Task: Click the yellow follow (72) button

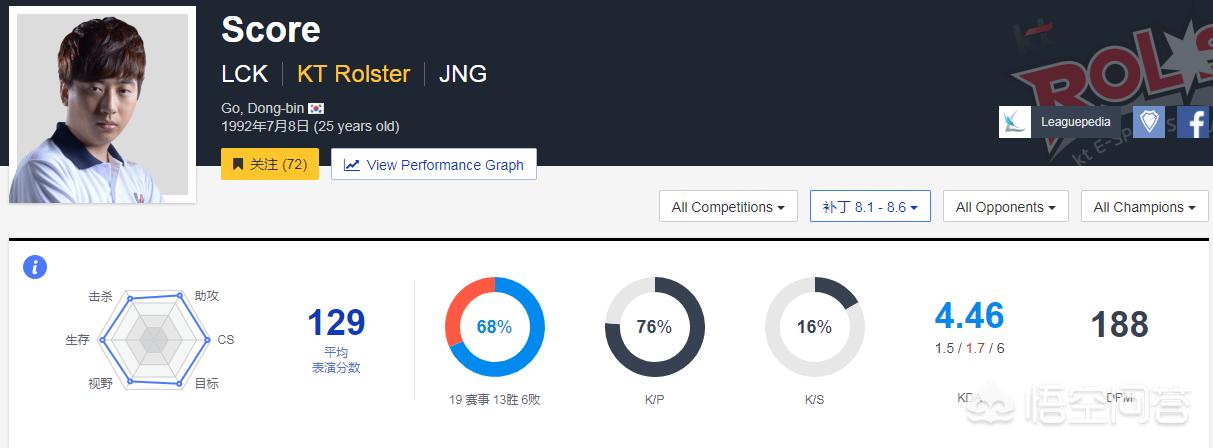Action: (270, 164)
